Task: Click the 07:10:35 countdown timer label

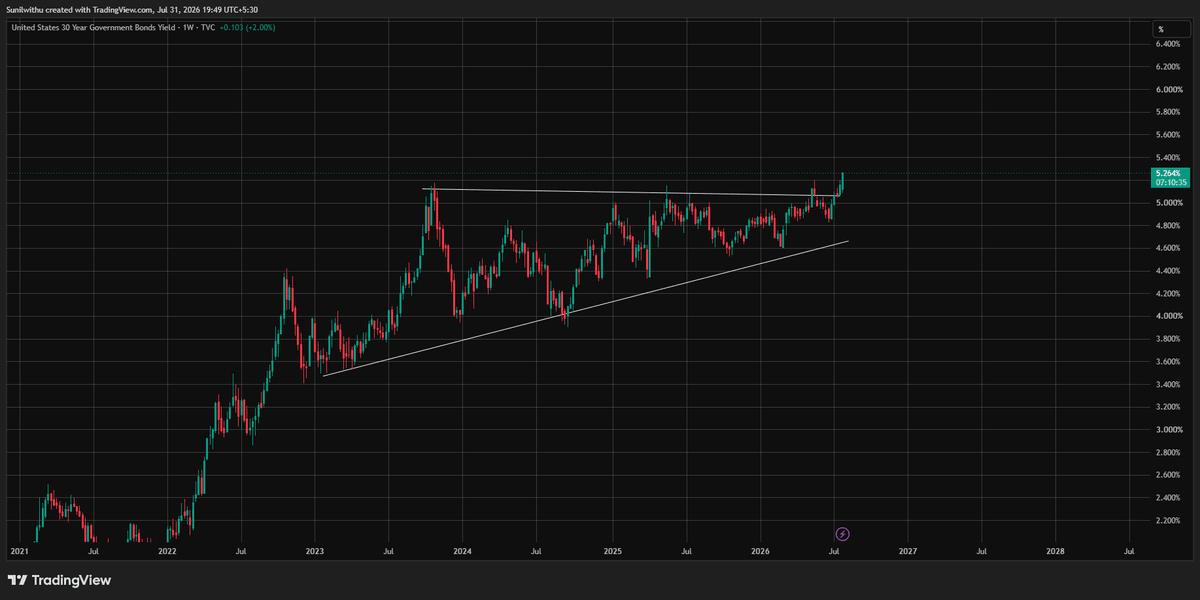Action: click(x=1170, y=183)
